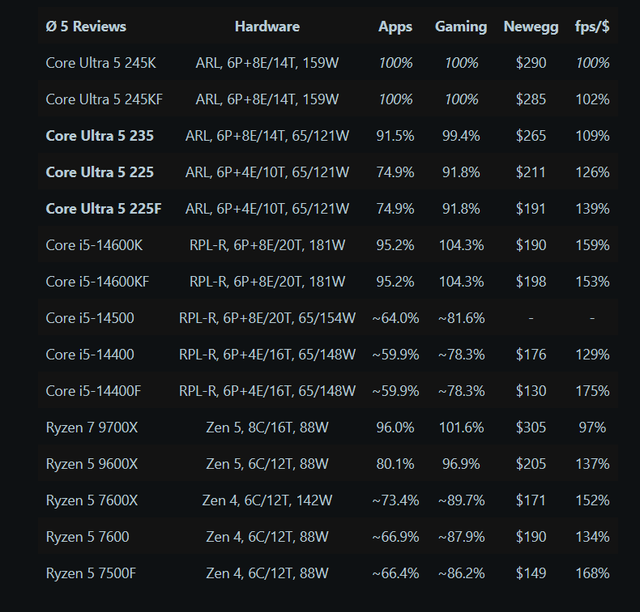This screenshot has height=612, width=640.
Task: Click the 102% fps/$ value
Action: click(x=592, y=99)
